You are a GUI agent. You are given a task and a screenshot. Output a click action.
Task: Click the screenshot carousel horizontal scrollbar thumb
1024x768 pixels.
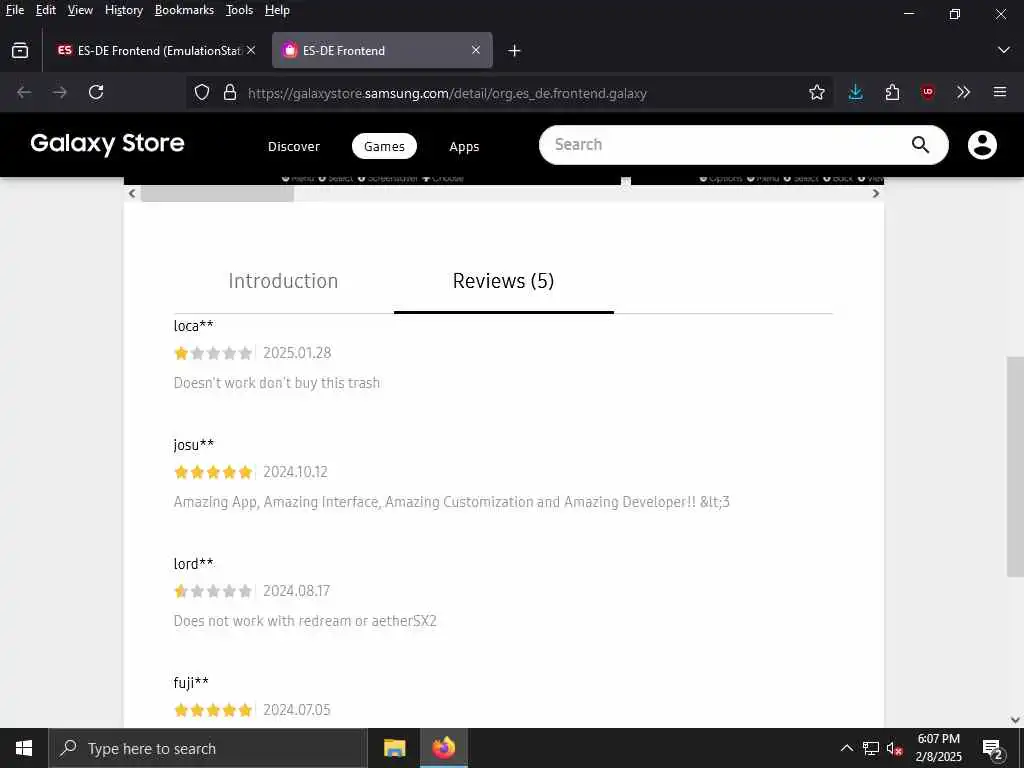click(x=217, y=193)
